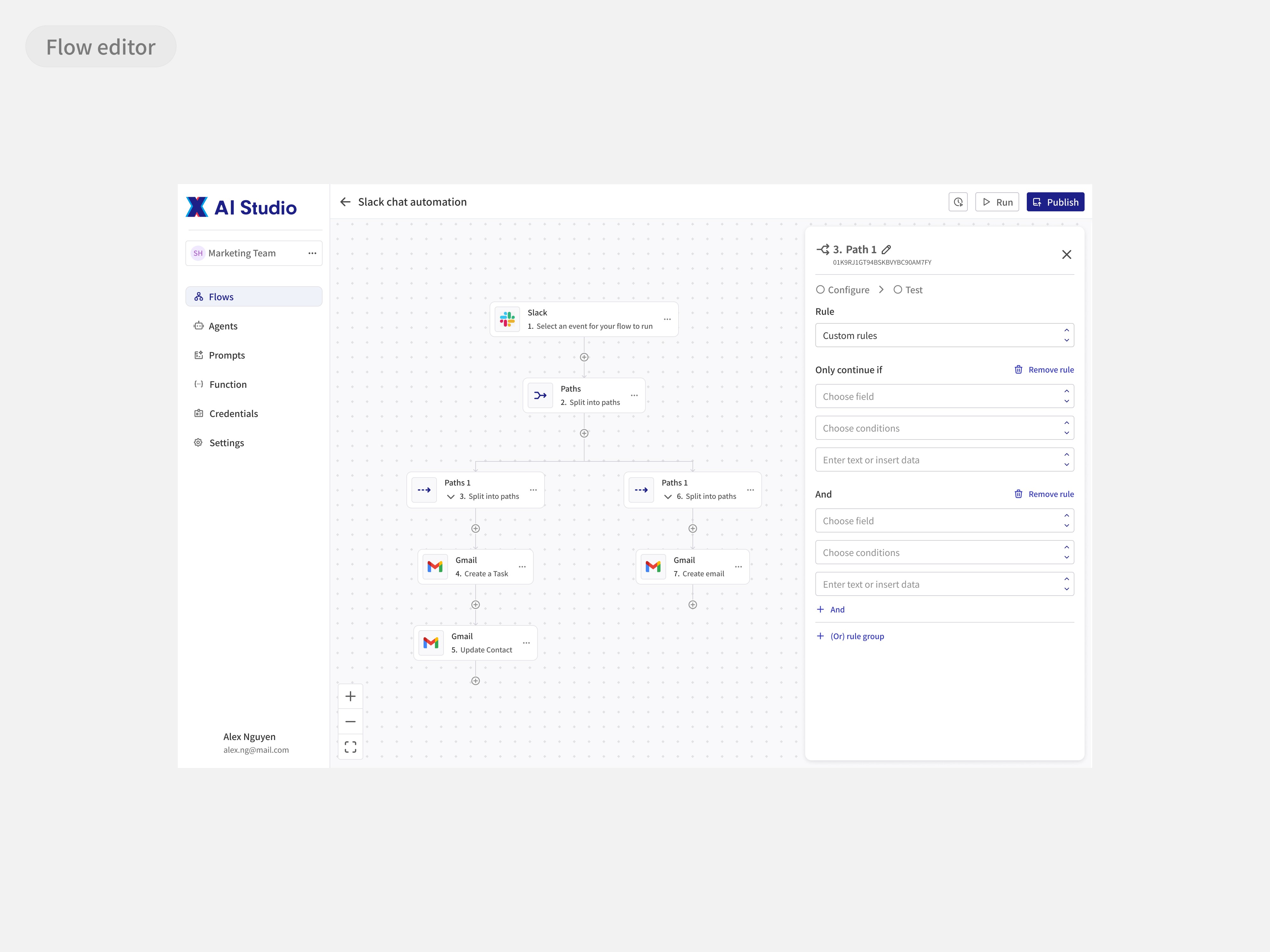1270x952 pixels.
Task: Click the Gmail icon on Create email
Action: pos(653,567)
